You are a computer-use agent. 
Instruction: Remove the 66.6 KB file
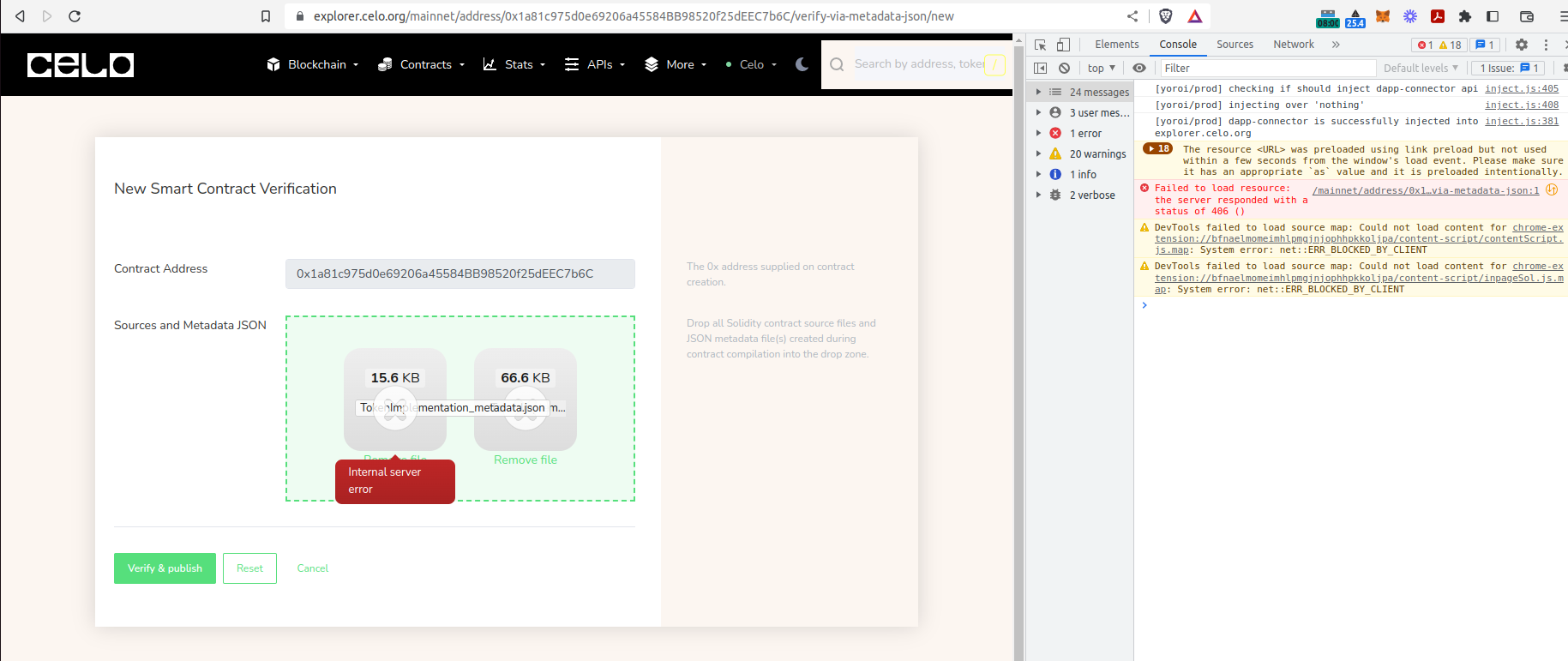[x=526, y=460]
